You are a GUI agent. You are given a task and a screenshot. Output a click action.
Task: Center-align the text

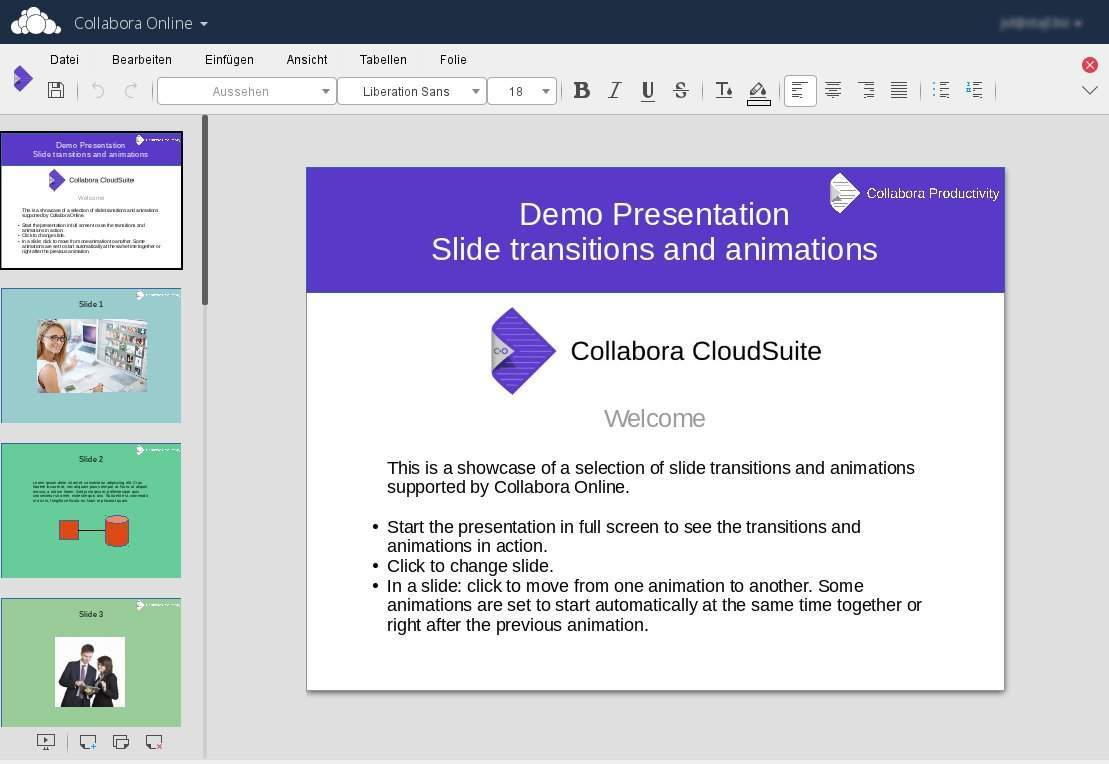coord(833,91)
